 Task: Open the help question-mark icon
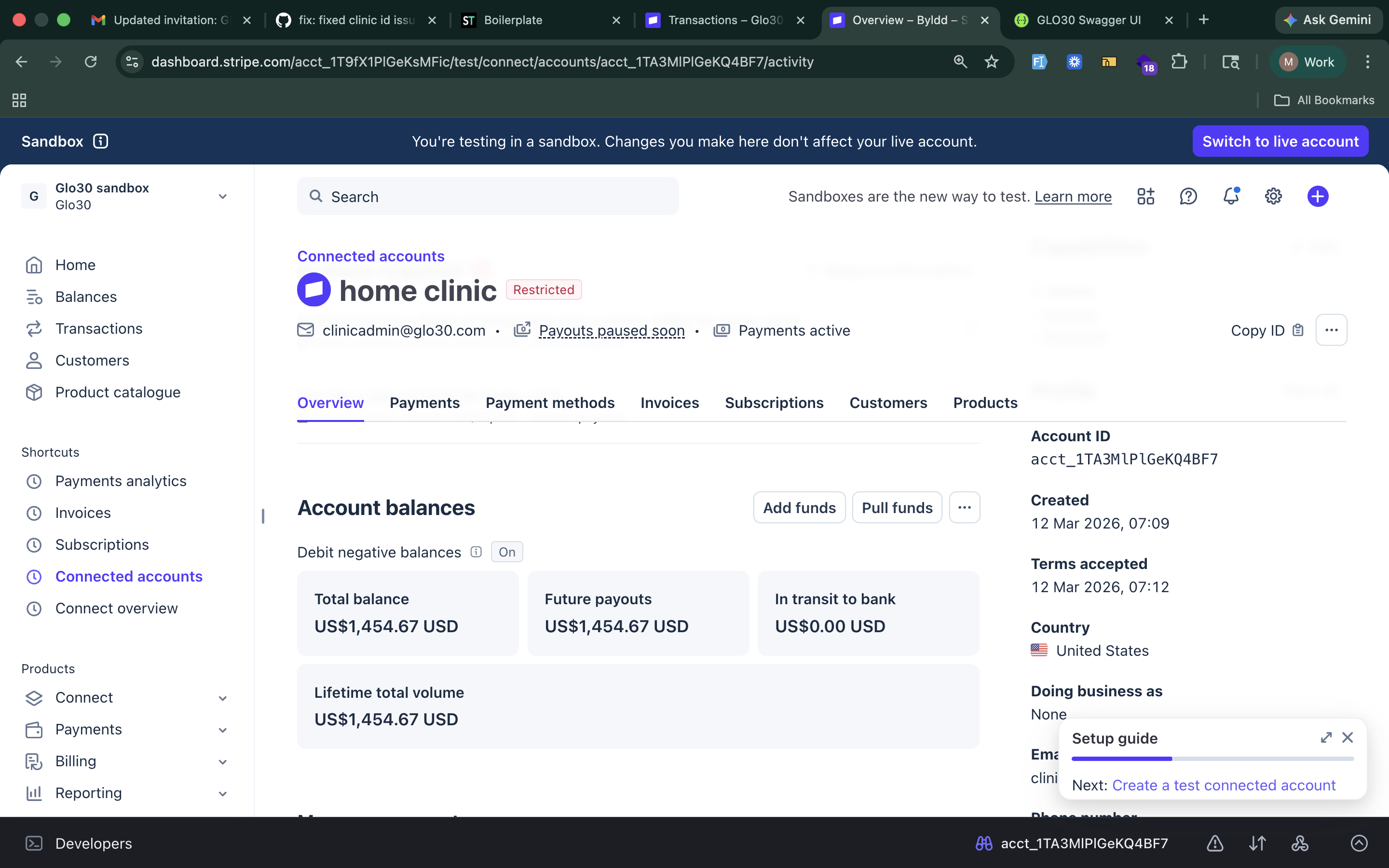click(x=1188, y=196)
